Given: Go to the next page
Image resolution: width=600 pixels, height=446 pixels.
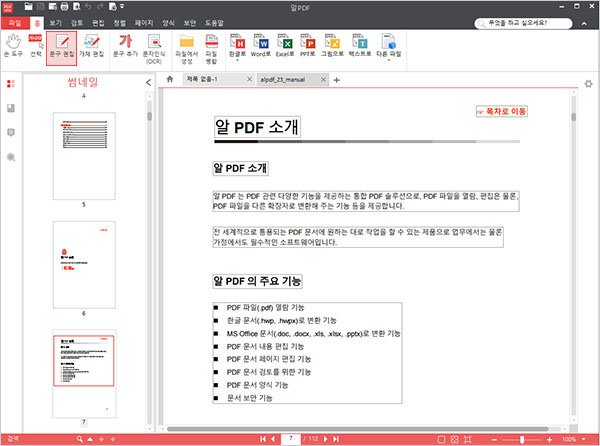Looking at the screenshot, I should click(326, 439).
